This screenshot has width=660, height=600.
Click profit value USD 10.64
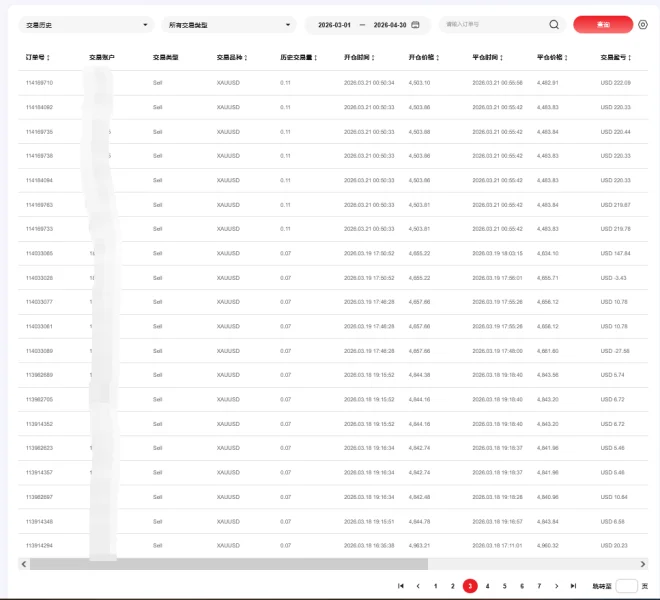[x=614, y=497]
